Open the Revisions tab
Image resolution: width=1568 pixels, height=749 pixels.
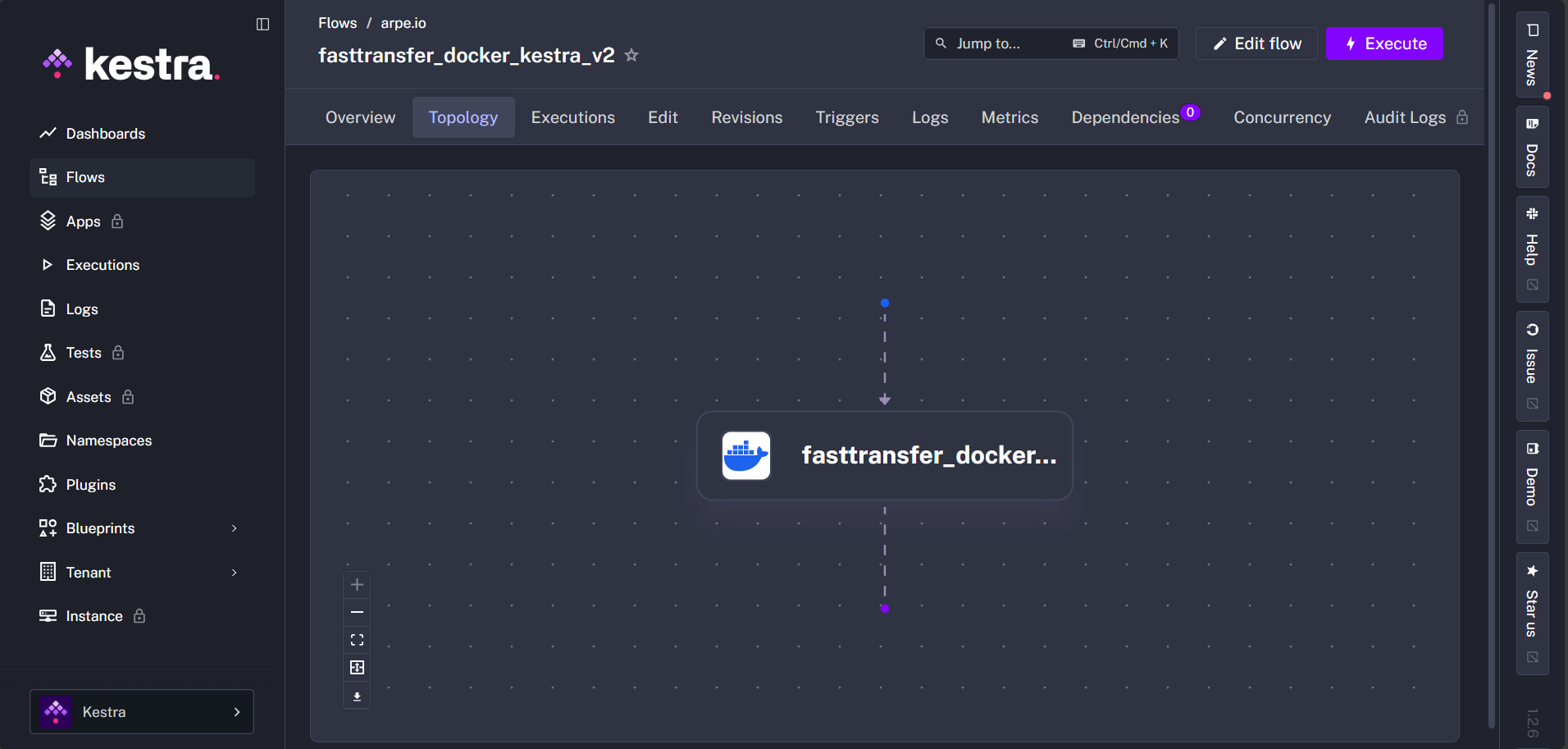(x=746, y=117)
